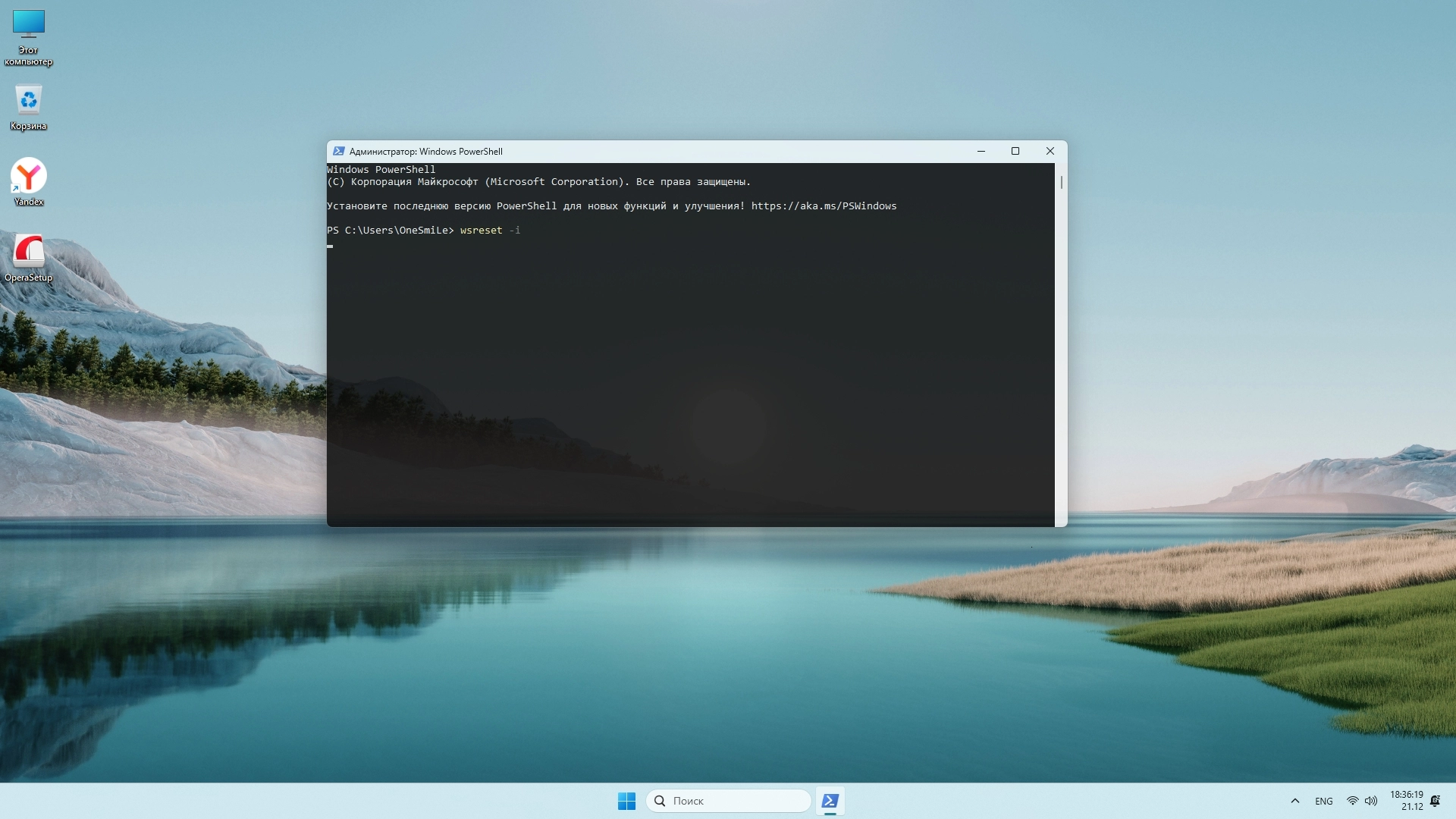Viewport: 1456px width, 819px height.
Task: Open the notifications bell icon
Action: click(x=1435, y=801)
